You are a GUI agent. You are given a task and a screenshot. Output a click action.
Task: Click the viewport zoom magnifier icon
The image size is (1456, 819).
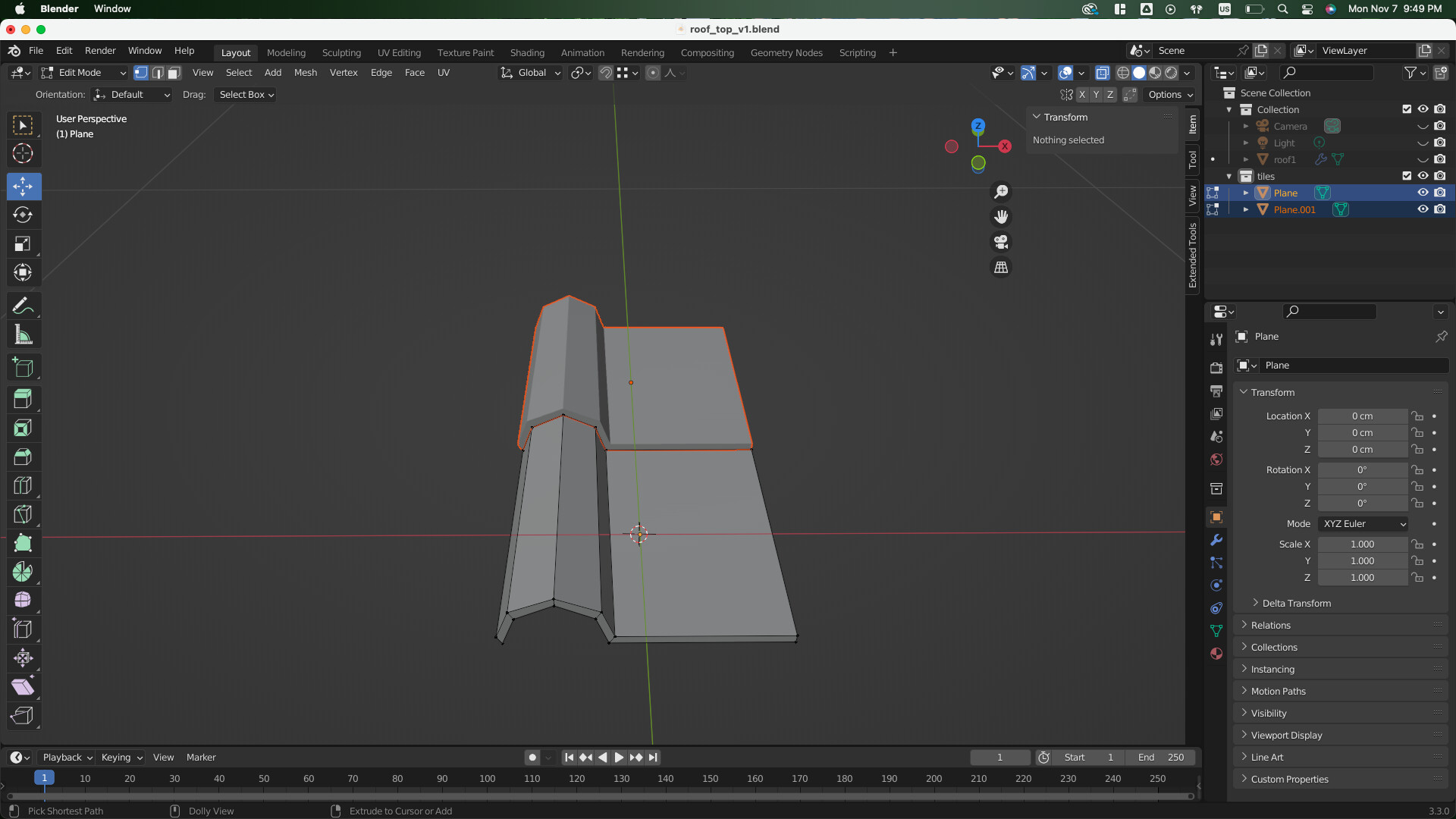pyautogui.click(x=1001, y=192)
